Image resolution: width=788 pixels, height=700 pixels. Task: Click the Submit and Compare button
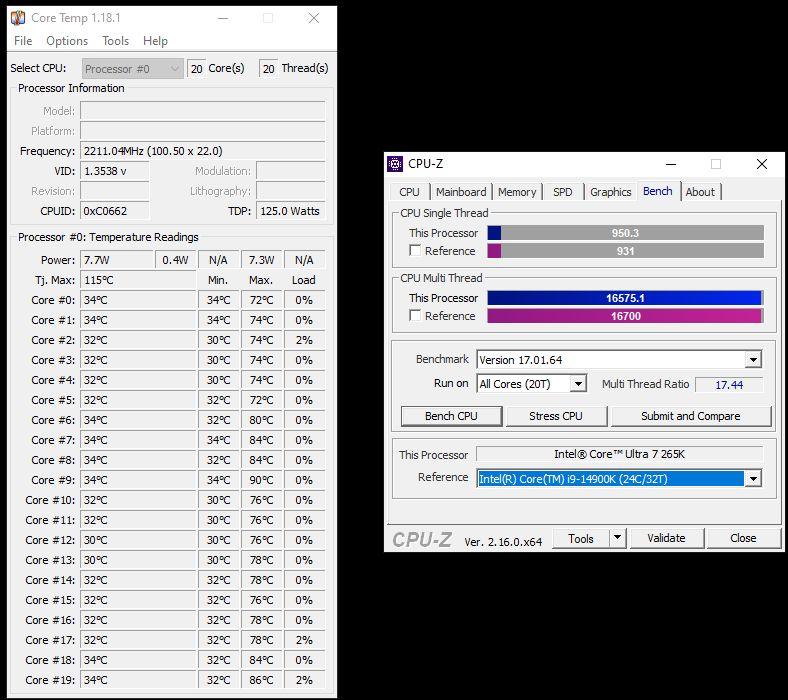click(x=691, y=416)
